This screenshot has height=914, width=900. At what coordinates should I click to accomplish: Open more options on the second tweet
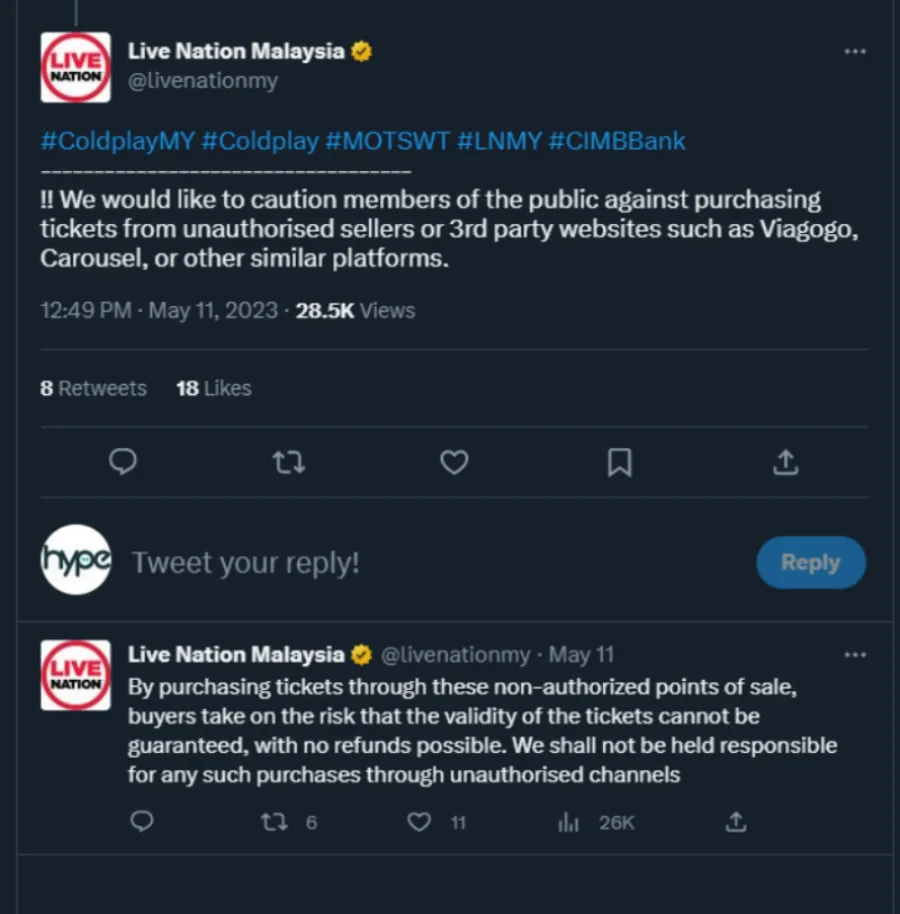click(855, 655)
